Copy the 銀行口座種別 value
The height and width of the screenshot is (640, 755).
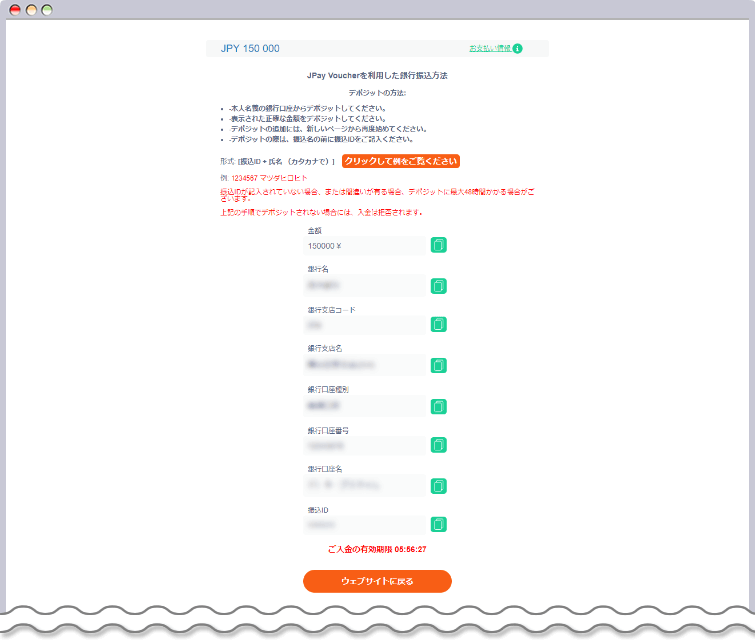pos(438,406)
